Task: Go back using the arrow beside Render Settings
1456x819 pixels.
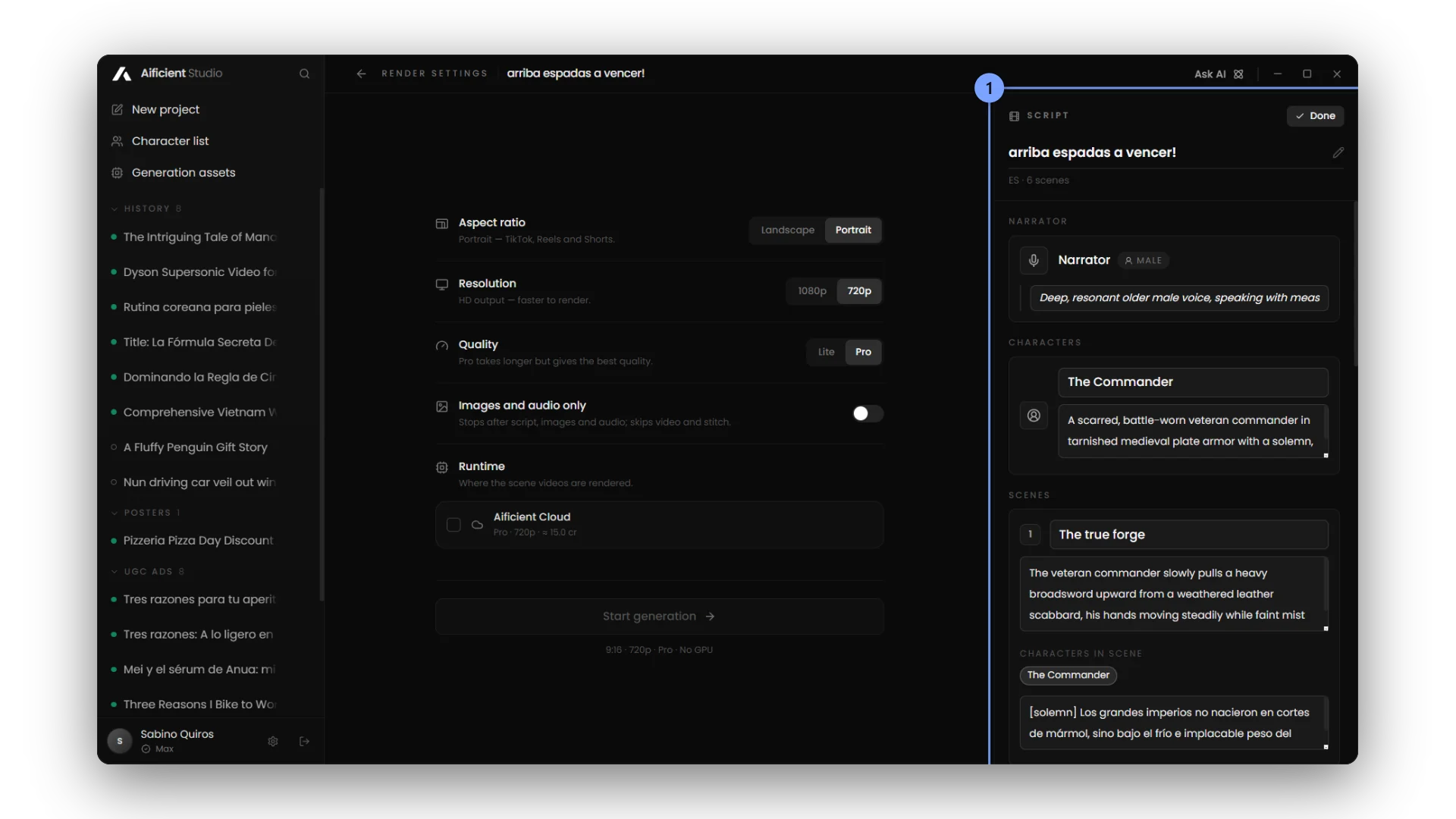Action: pyautogui.click(x=361, y=74)
